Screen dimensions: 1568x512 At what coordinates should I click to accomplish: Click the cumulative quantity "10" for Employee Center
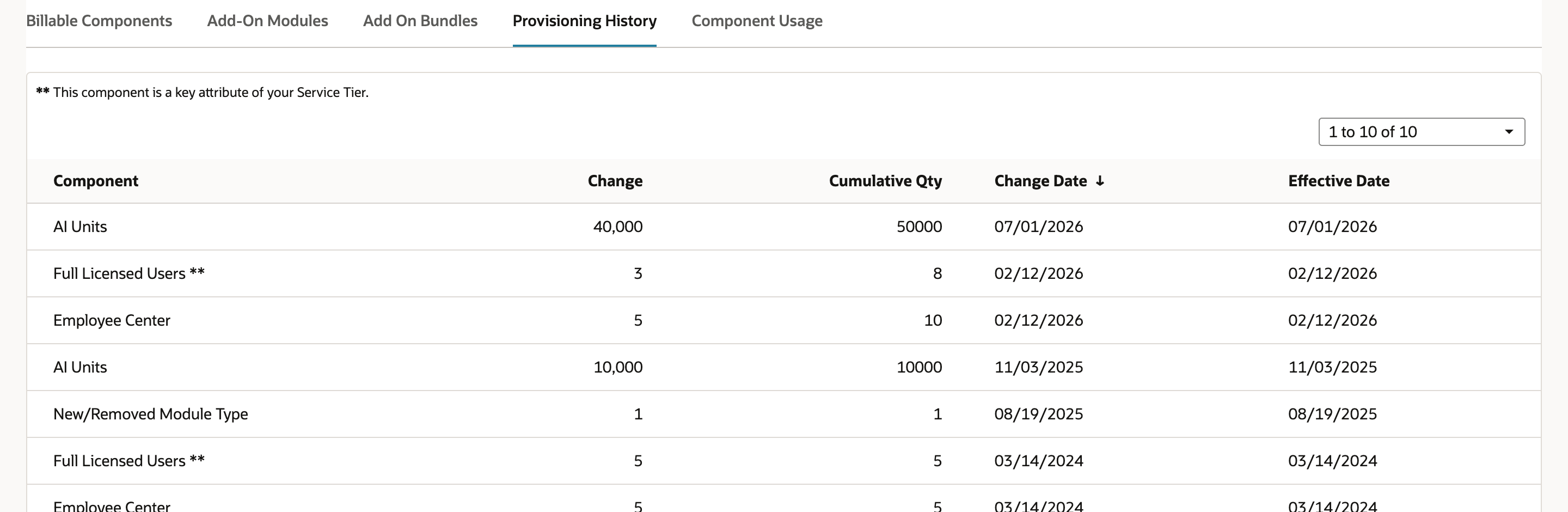pos(933,320)
